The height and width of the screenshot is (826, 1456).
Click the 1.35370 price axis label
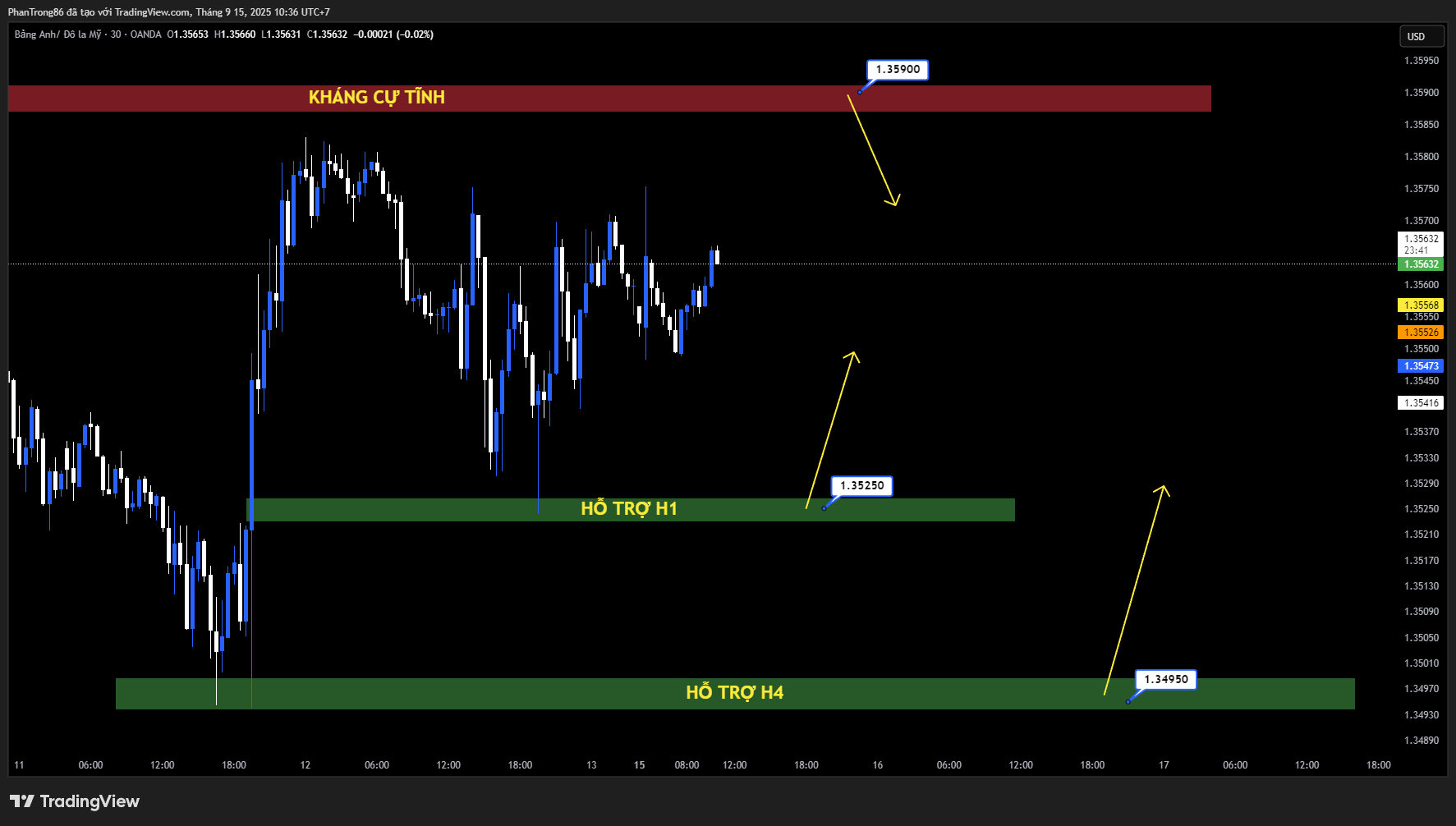[x=1422, y=432]
